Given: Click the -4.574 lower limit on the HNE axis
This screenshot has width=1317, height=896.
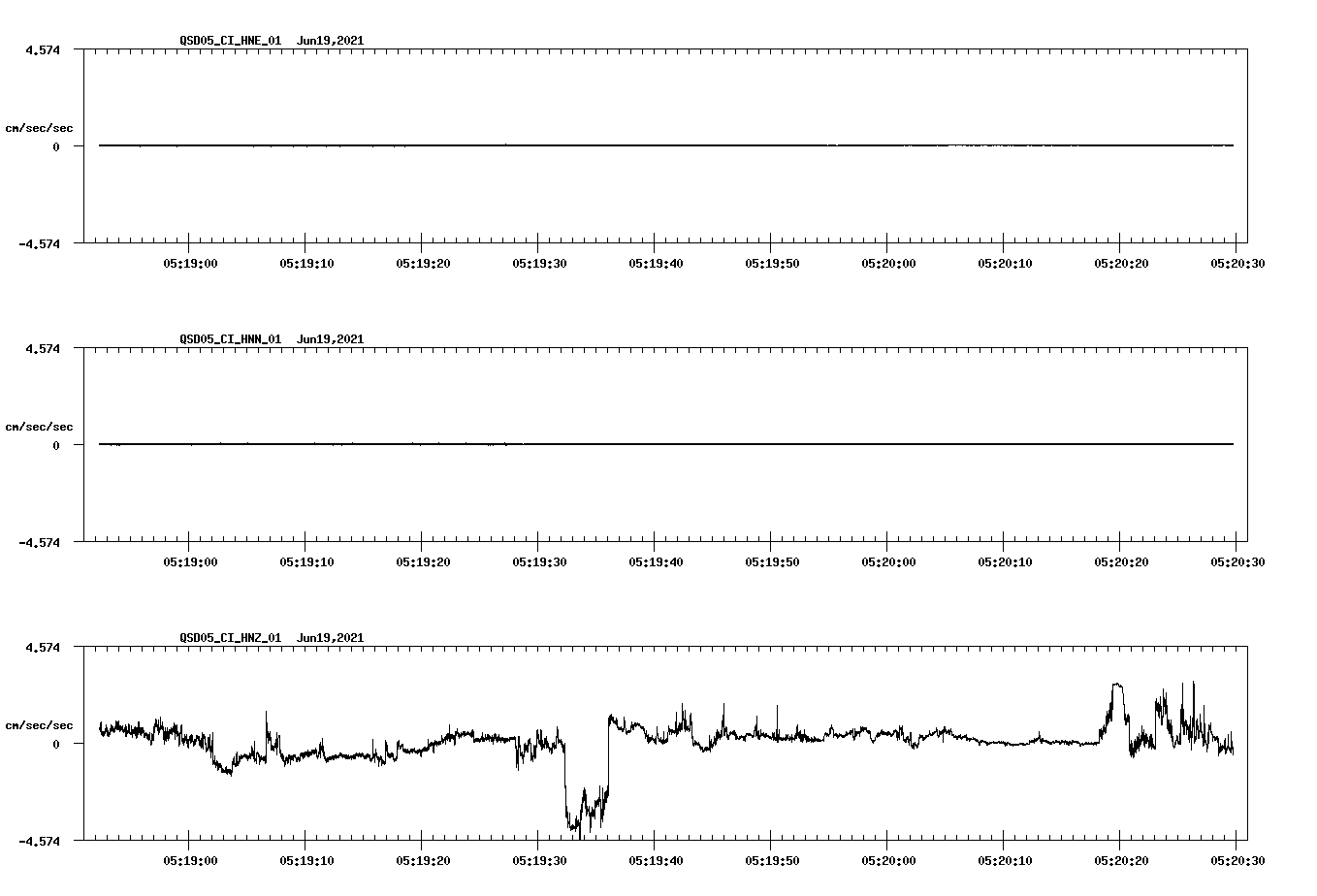Looking at the screenshot, I should (39, 244).
